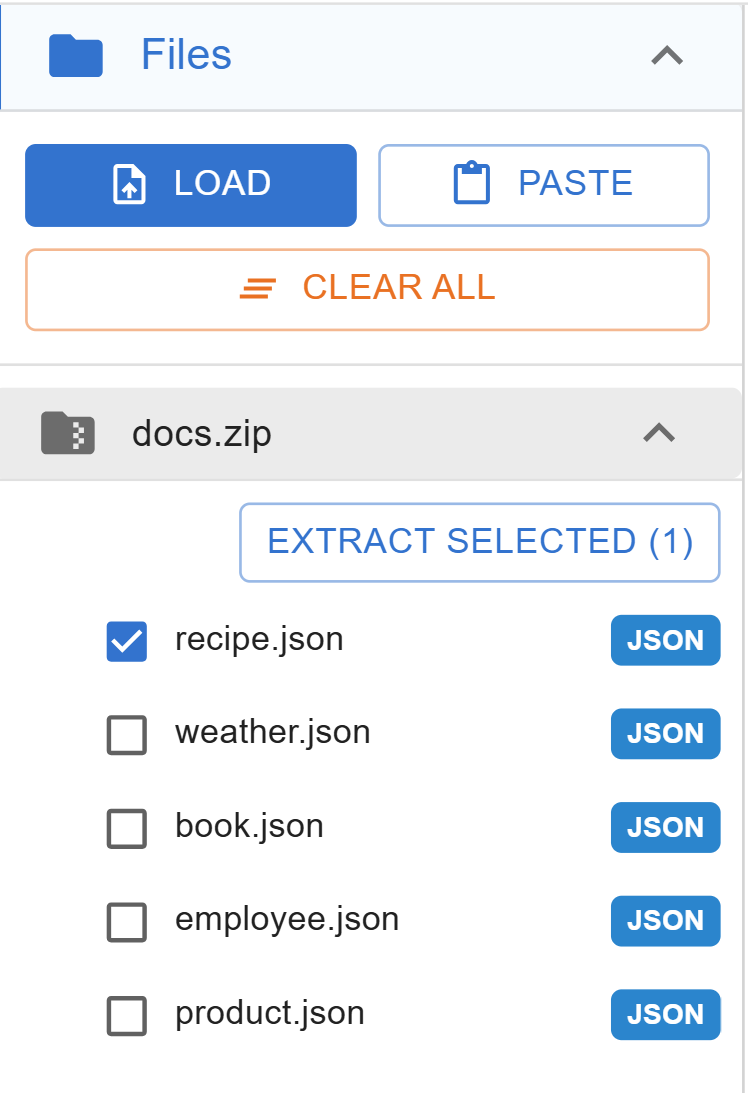748x1093 pixels.
Task: Click the clipboard icon in Paste button
Action: [x=472, y=183]
